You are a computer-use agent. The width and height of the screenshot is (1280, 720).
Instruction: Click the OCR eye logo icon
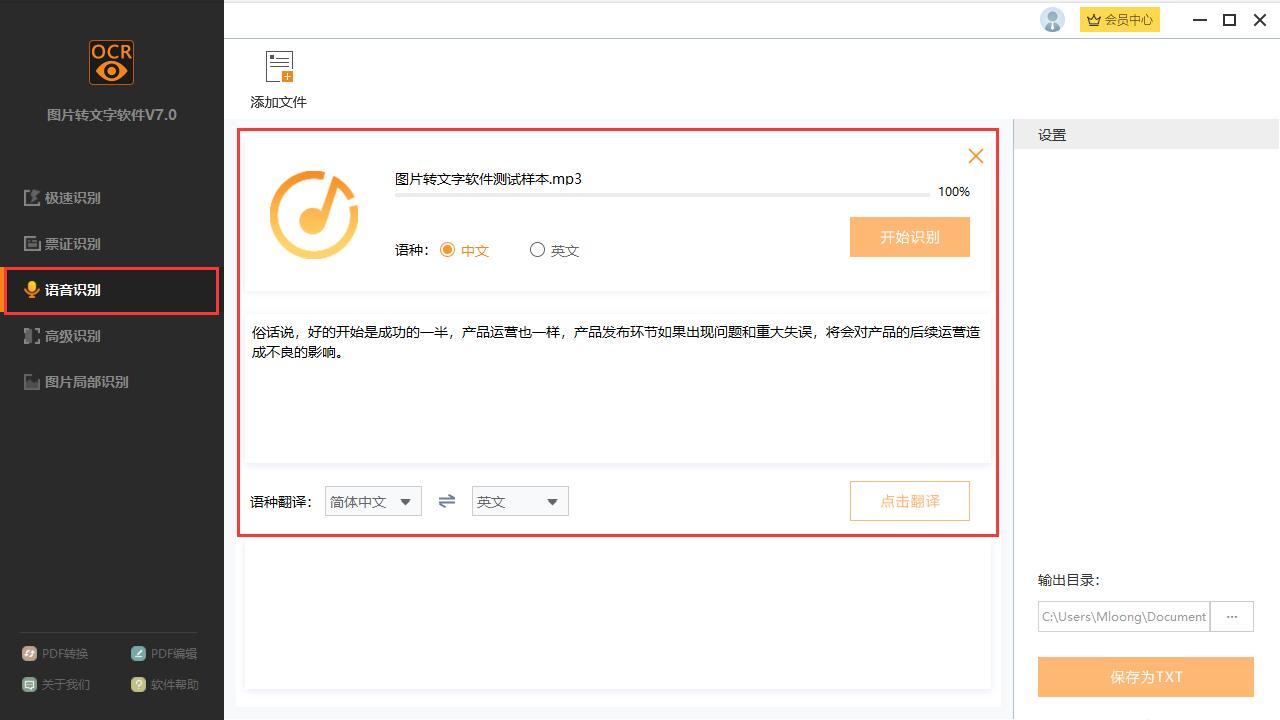click(111, 63)
